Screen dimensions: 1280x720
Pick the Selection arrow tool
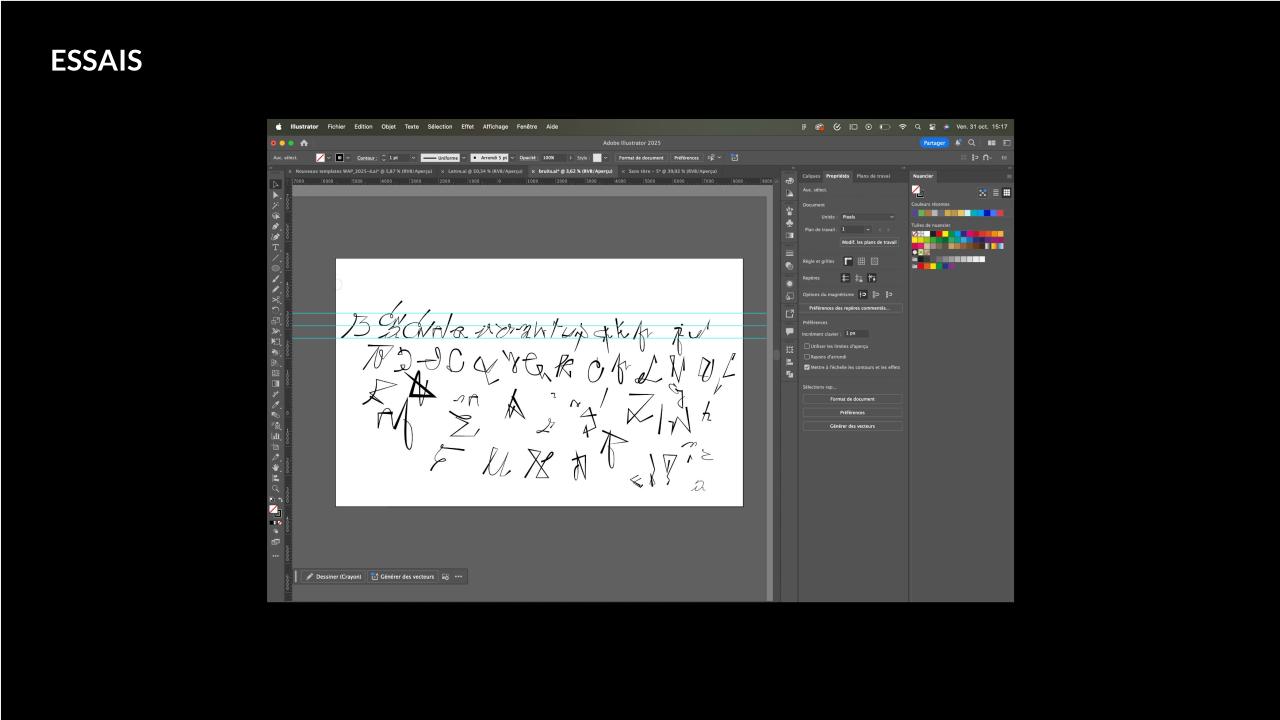tap(276, 184)
